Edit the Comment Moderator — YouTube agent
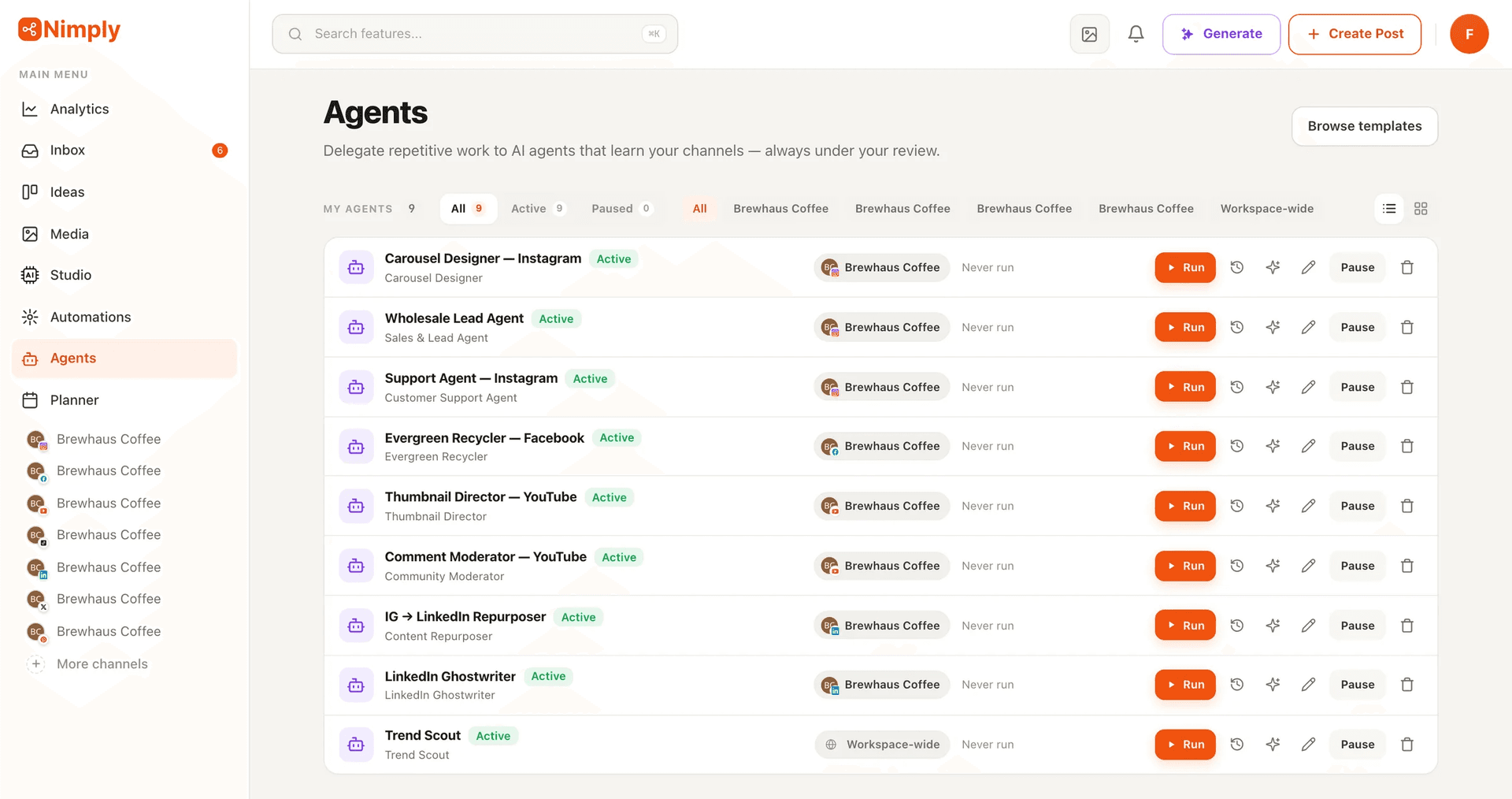Viewport: 1512px width, 799px height. coord(1308,566)
